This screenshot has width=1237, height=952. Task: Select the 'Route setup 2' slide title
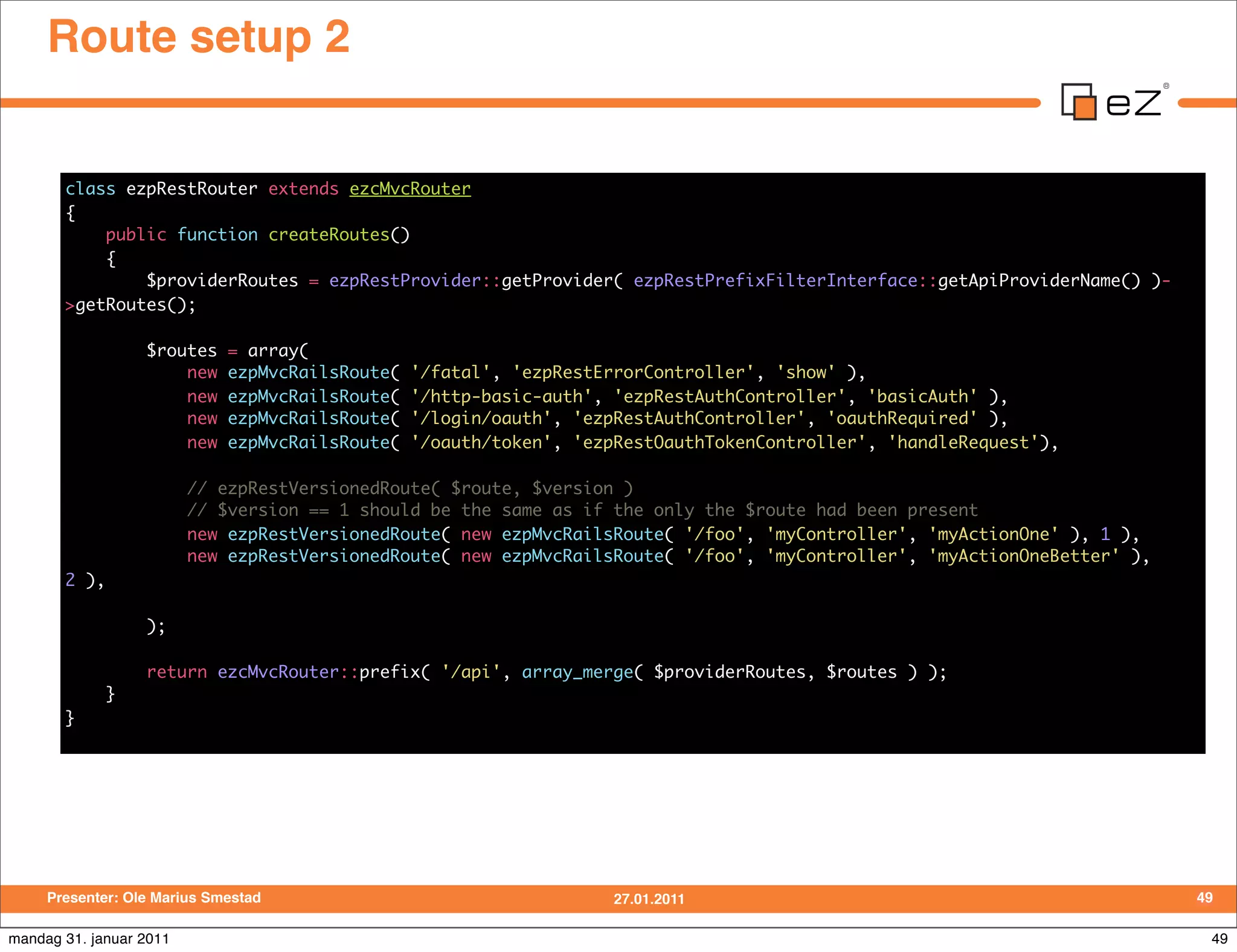tap(199, 37)
